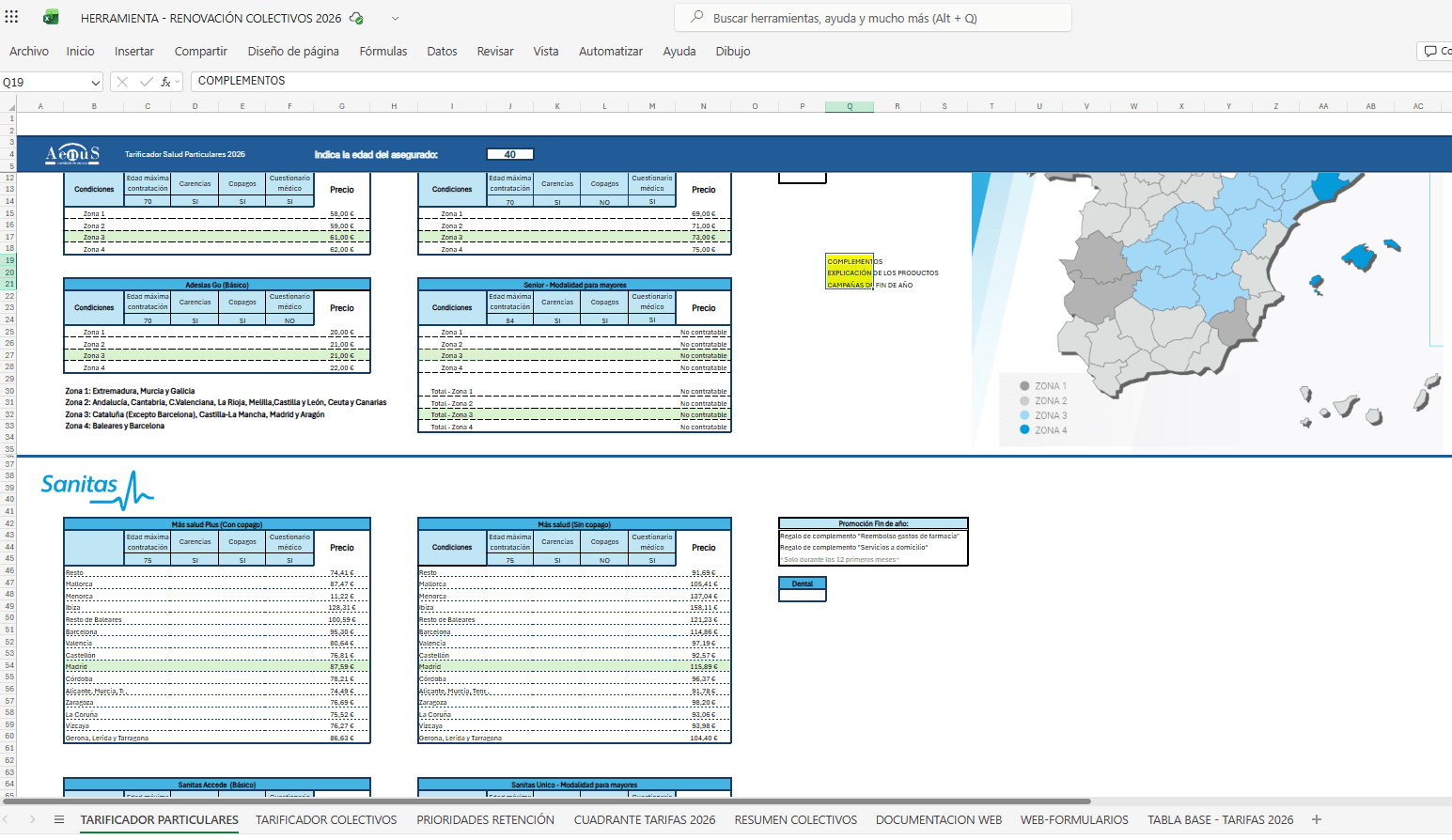1452x840 pixels.
Task: Click the Dental button under Sanitas promotion
Action: (x=802, y=583)
